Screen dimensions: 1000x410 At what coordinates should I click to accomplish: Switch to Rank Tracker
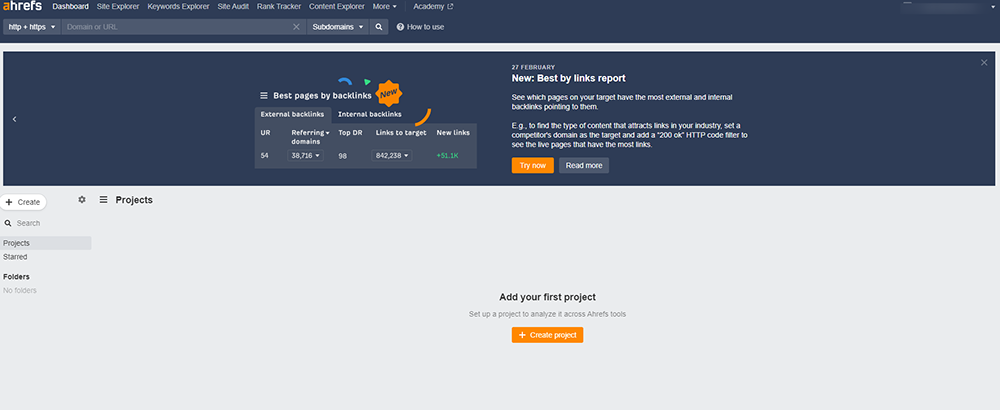tap(279, 6)
